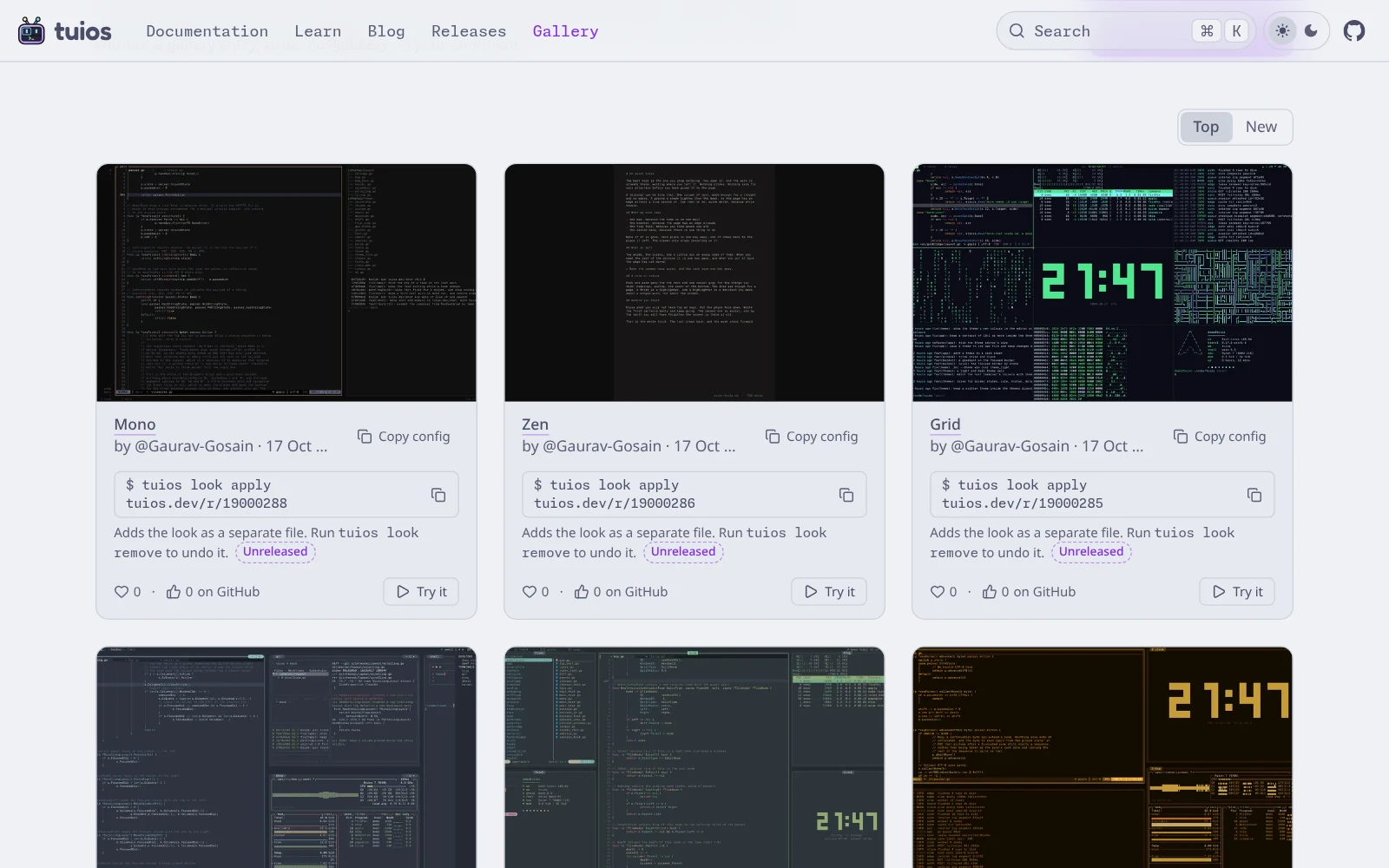Open the Zen screenshot thumbnail
Image resolution: width=1389 pixels, height=868 pixels.
tap(694, 283)
